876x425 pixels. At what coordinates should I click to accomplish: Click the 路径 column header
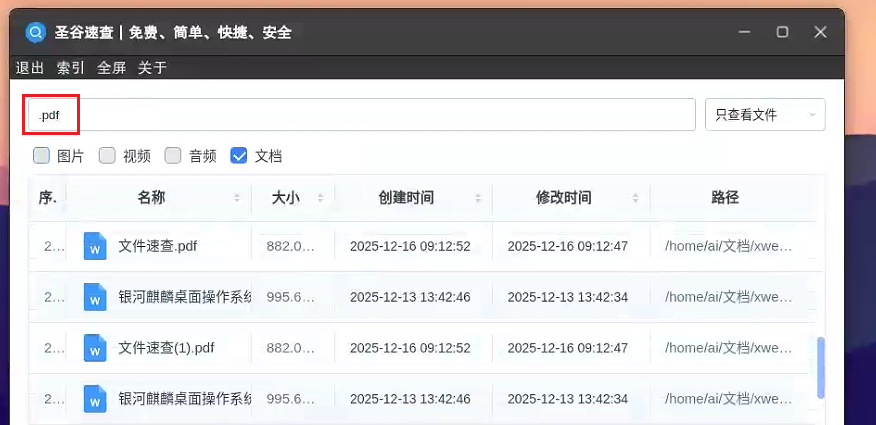pyautogui.click(x=725, y=198)
